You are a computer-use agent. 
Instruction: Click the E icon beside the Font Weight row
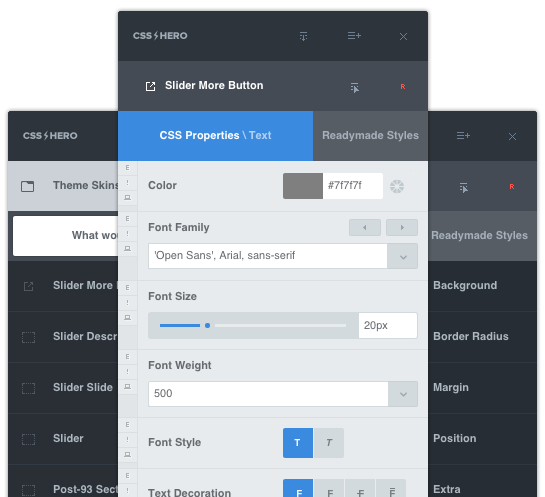tap(128, 357)
